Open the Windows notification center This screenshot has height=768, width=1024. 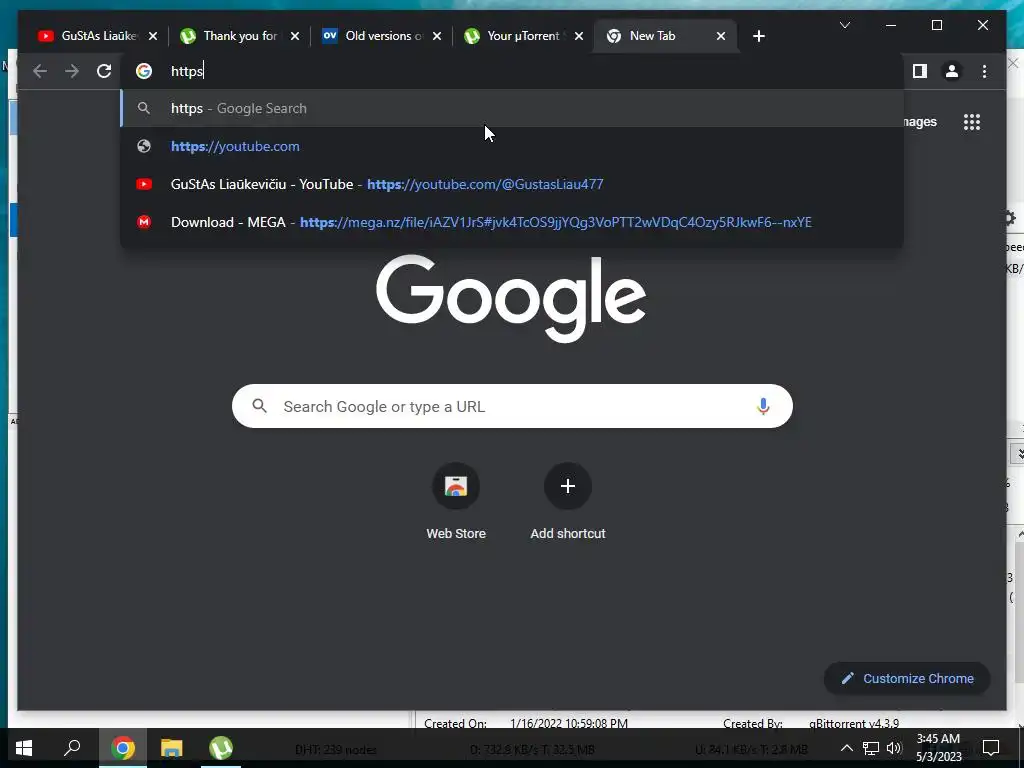click(x=991, y=748)
